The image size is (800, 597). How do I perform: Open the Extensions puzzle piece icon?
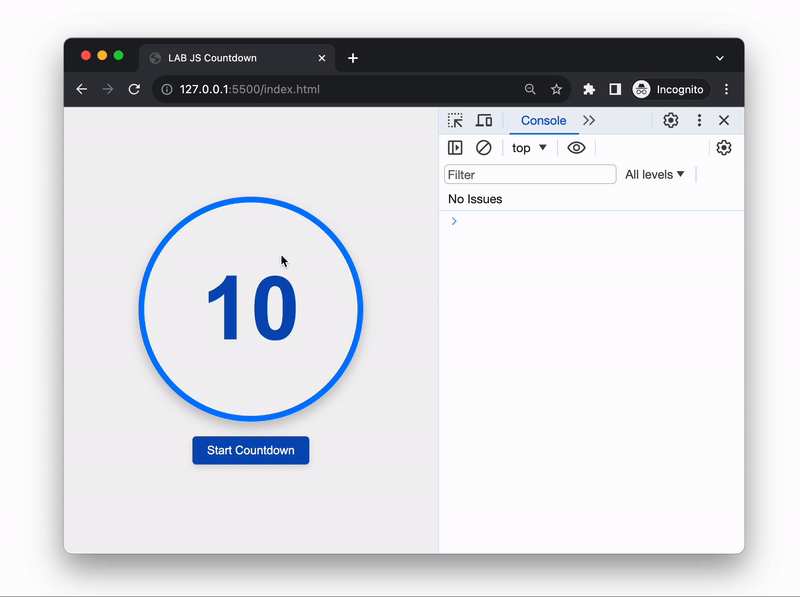[589, 89]
